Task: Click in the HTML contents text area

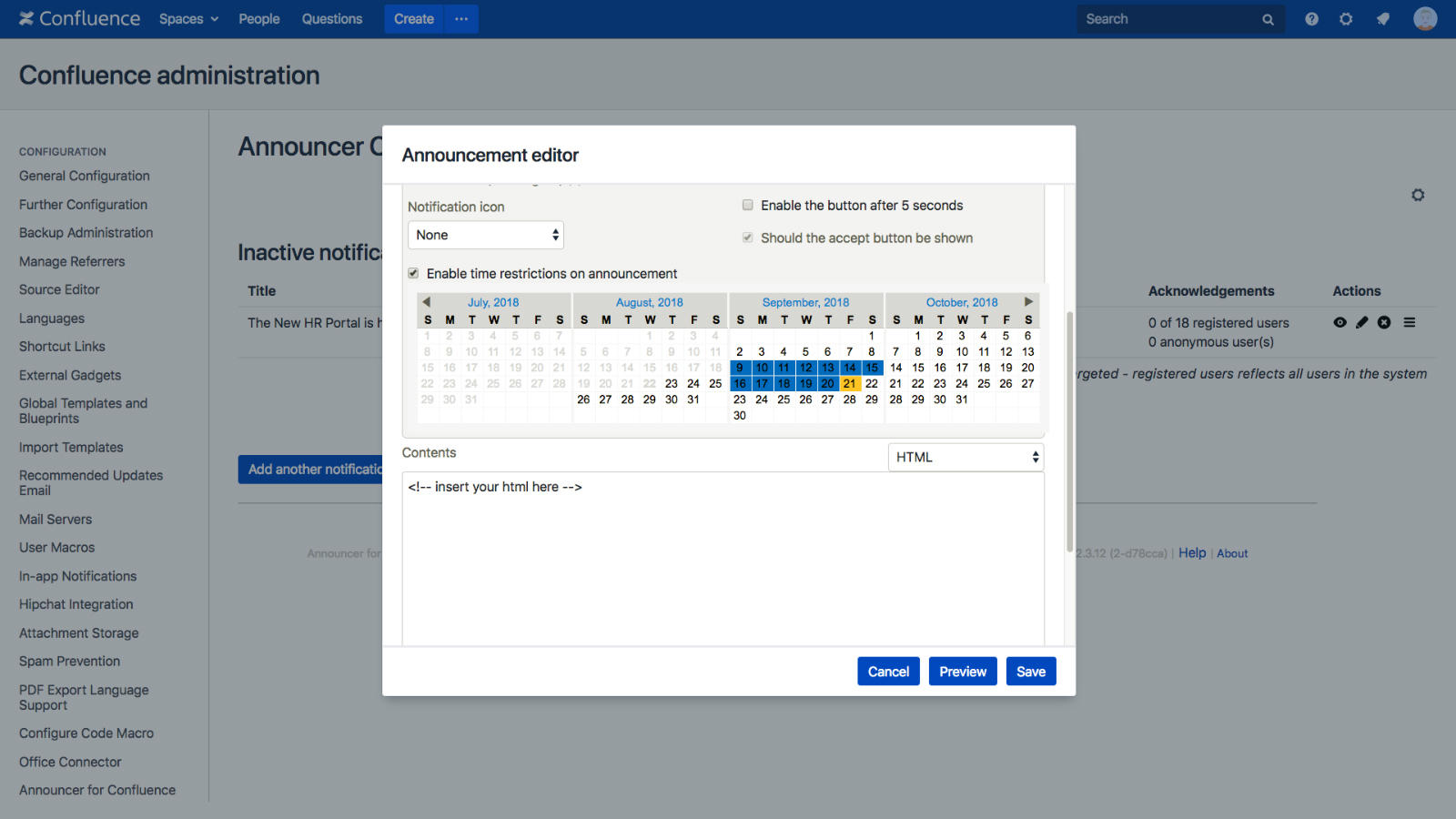Action: [x=723, y=559]
